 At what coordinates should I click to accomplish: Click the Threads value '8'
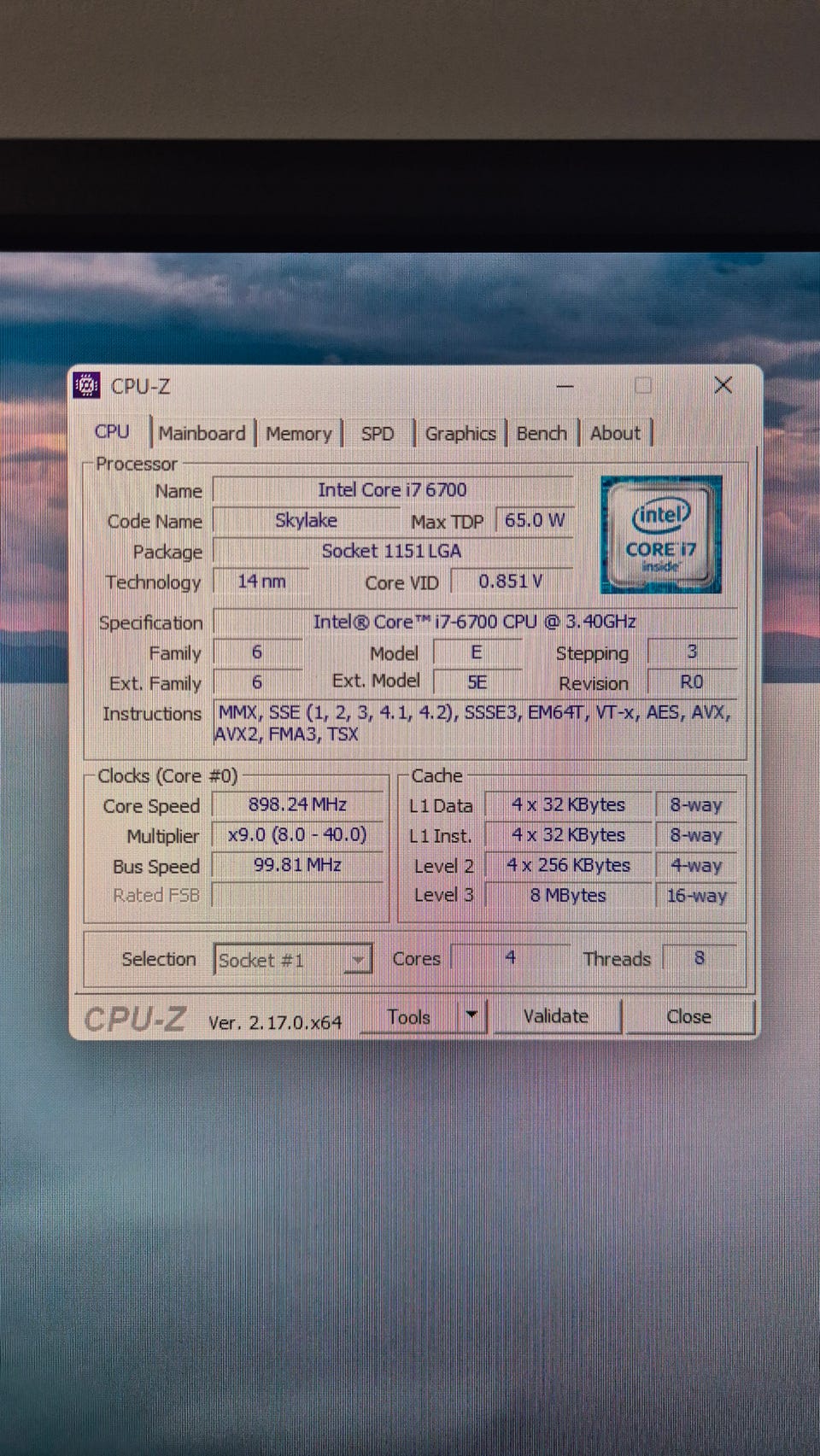pos(700,958)
